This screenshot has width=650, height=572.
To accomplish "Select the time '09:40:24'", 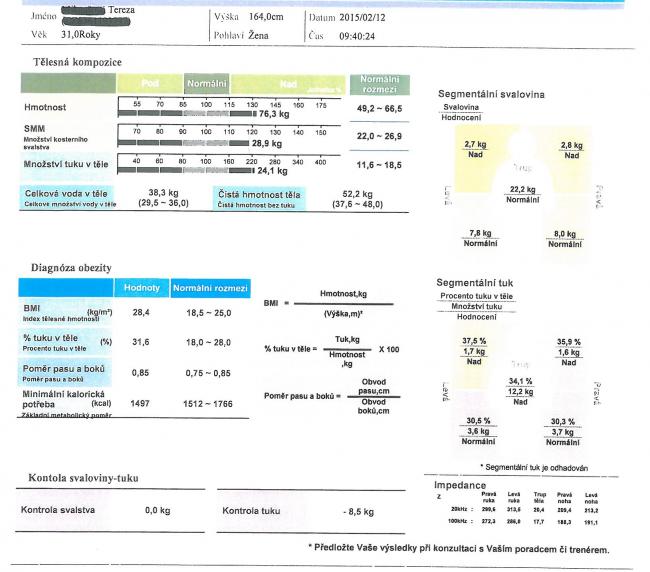I will [357, 36].
